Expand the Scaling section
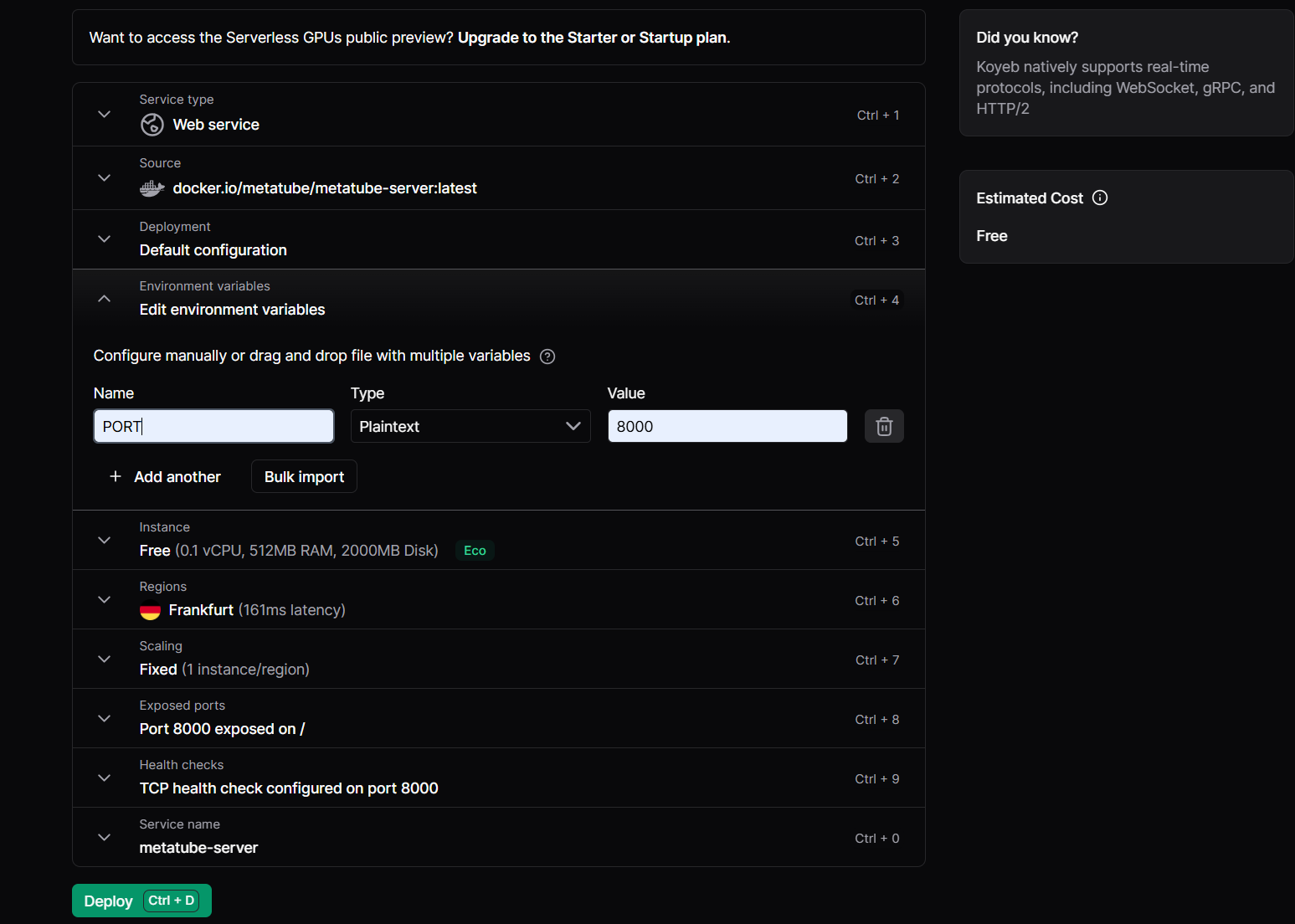 [x=104, y=659]
